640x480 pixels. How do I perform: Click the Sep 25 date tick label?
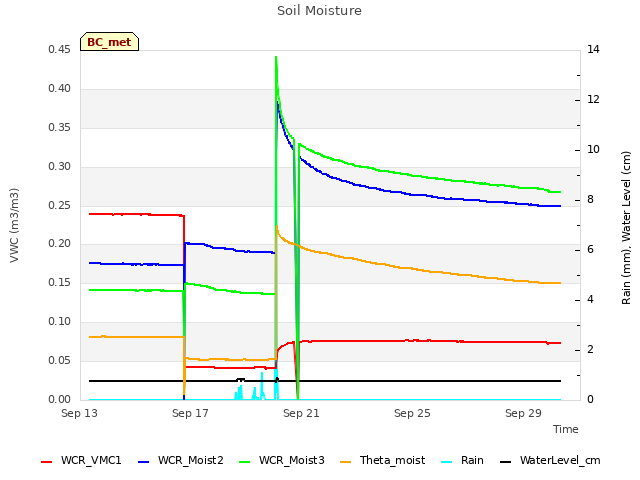coord(412,413)
